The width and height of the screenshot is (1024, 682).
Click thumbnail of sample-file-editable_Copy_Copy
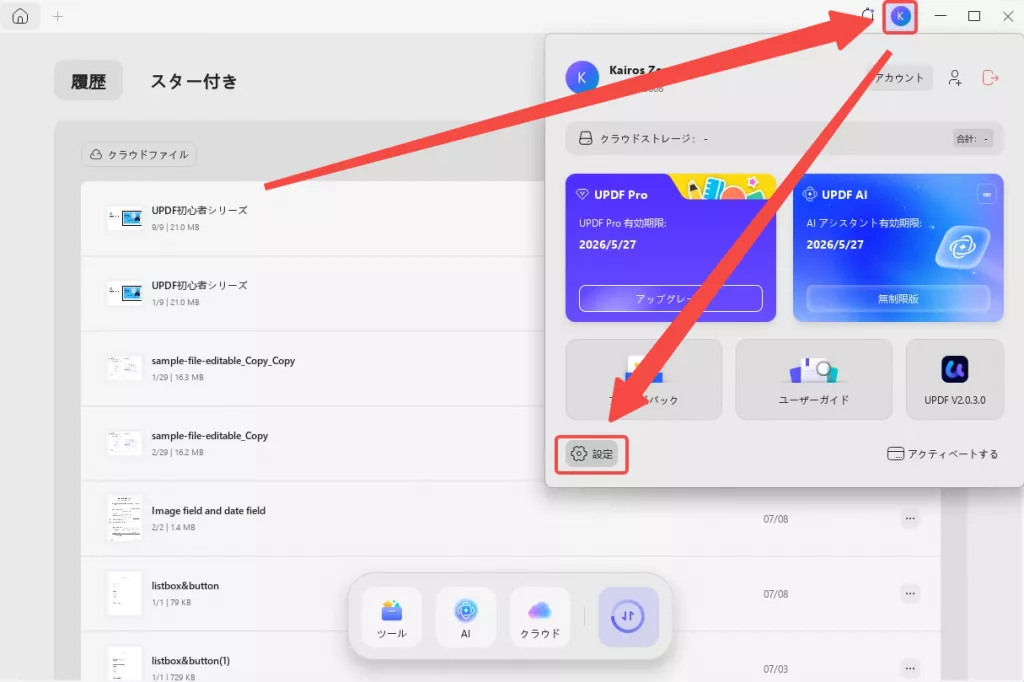[x=124, y=368]
